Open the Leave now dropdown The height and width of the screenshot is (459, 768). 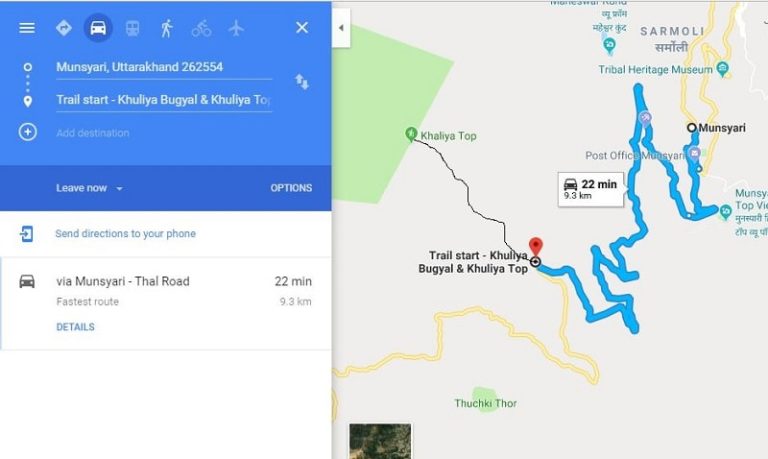89,188
